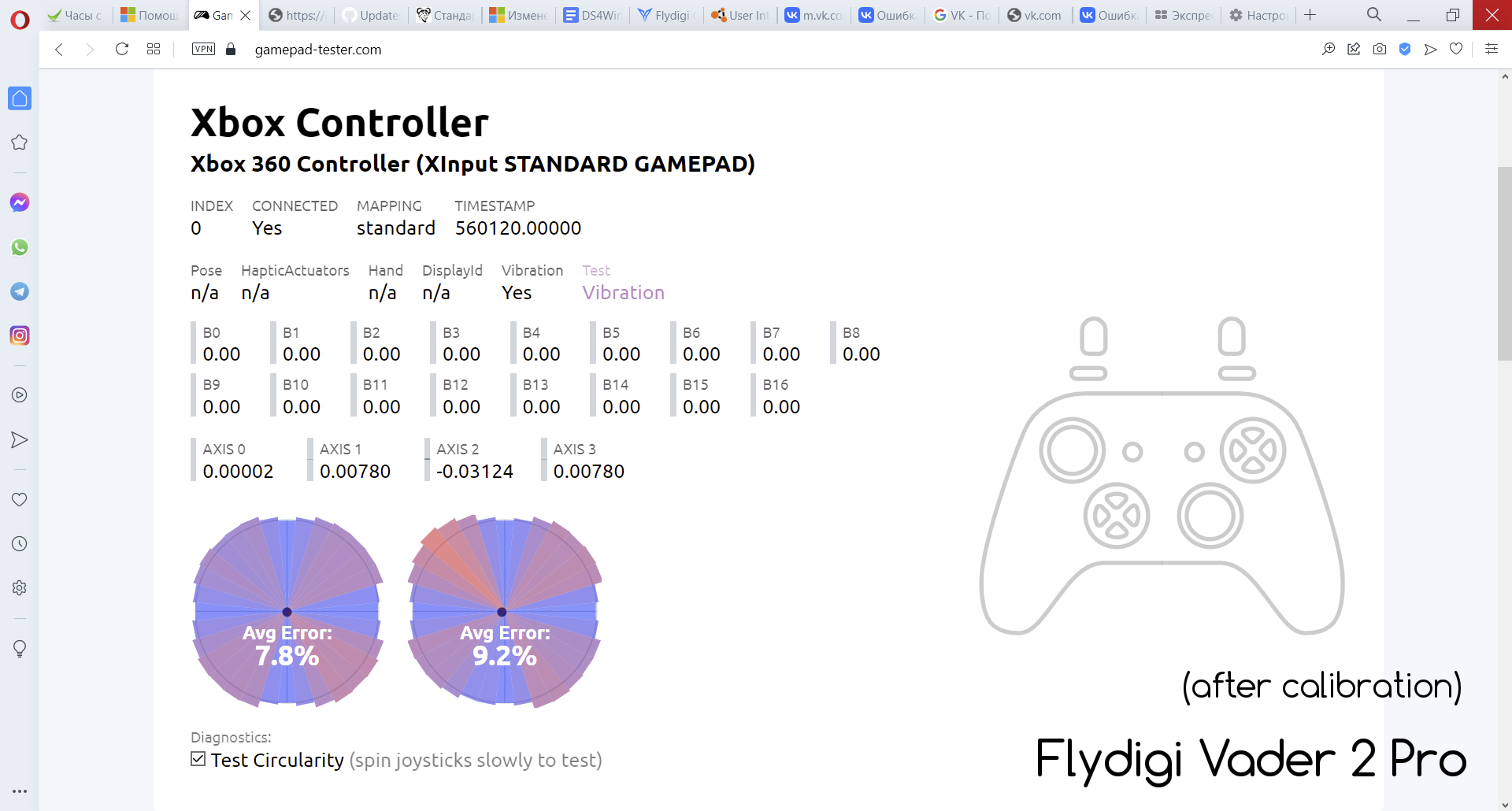1512x811 pixels.
Task: Click the B0 button value
Action: [x=221, y=354]
